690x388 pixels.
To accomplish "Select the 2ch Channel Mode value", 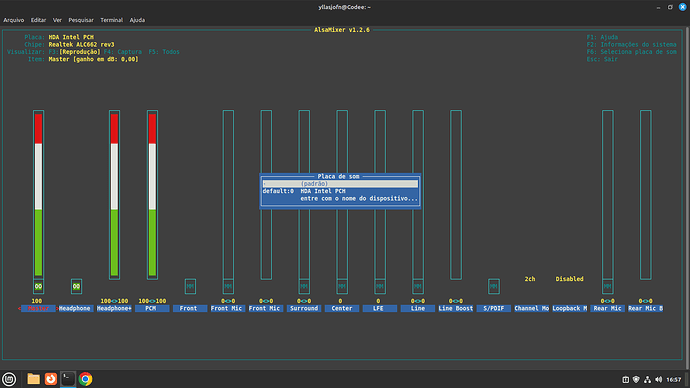I will [530, 279].
